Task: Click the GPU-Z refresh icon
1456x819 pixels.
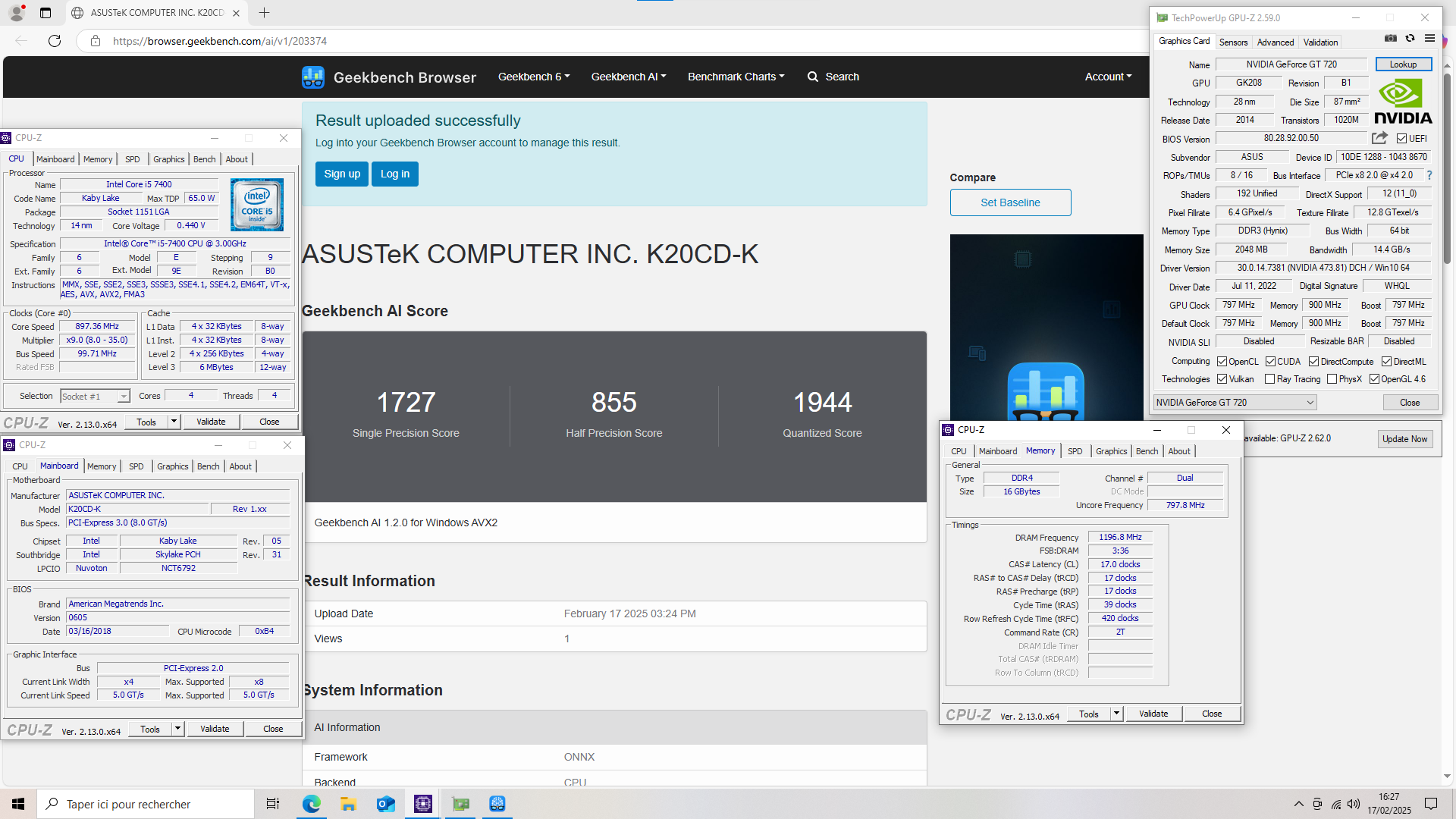Action: pos(1410,39)
